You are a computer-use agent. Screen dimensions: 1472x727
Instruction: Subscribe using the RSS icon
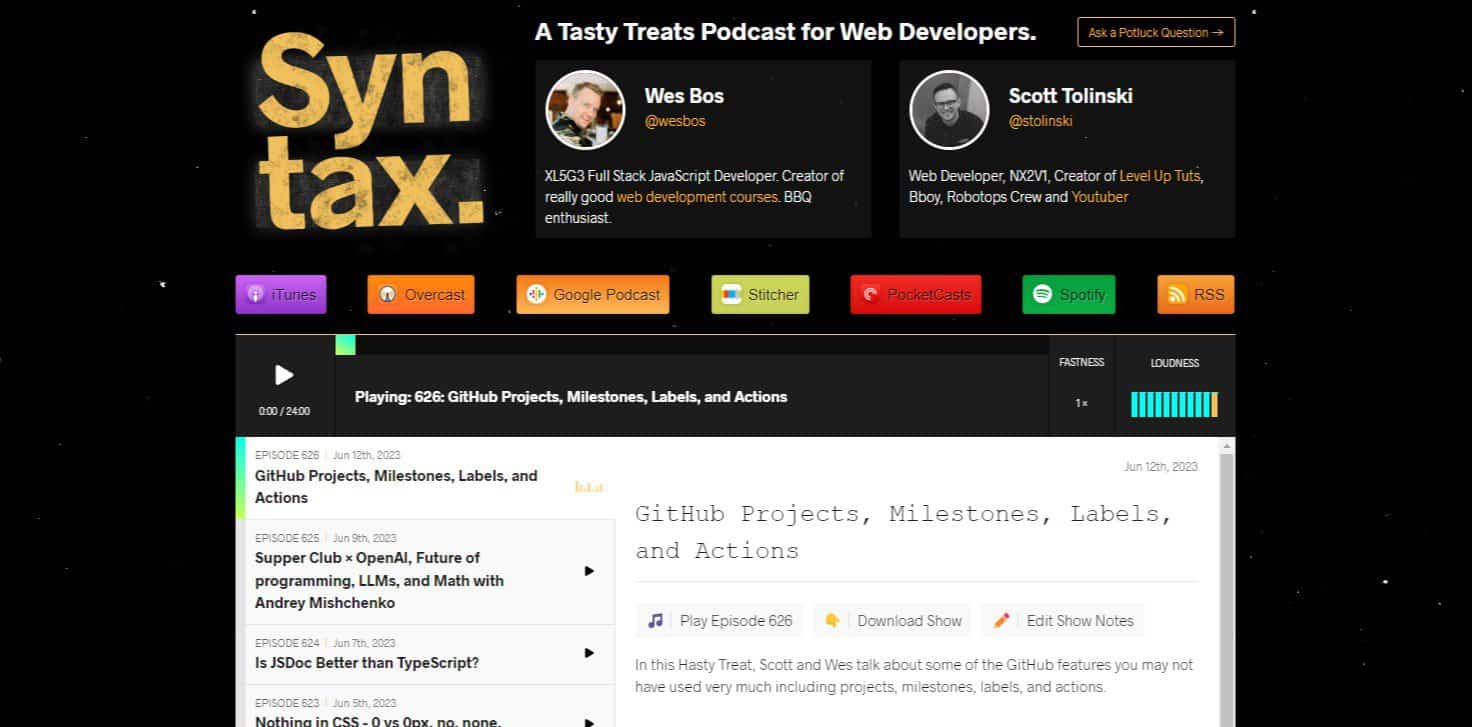tap(1195, 294)
